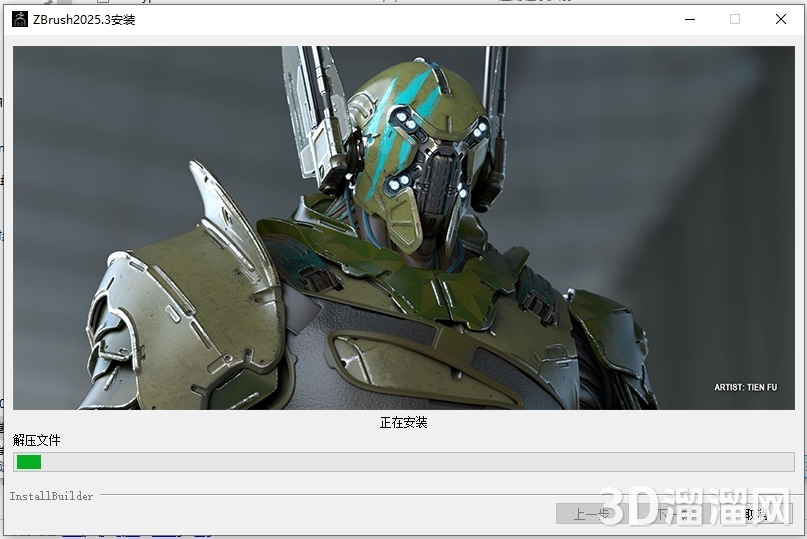
Task: Click the 上一步 (Back) button
Action: (592, 514)
